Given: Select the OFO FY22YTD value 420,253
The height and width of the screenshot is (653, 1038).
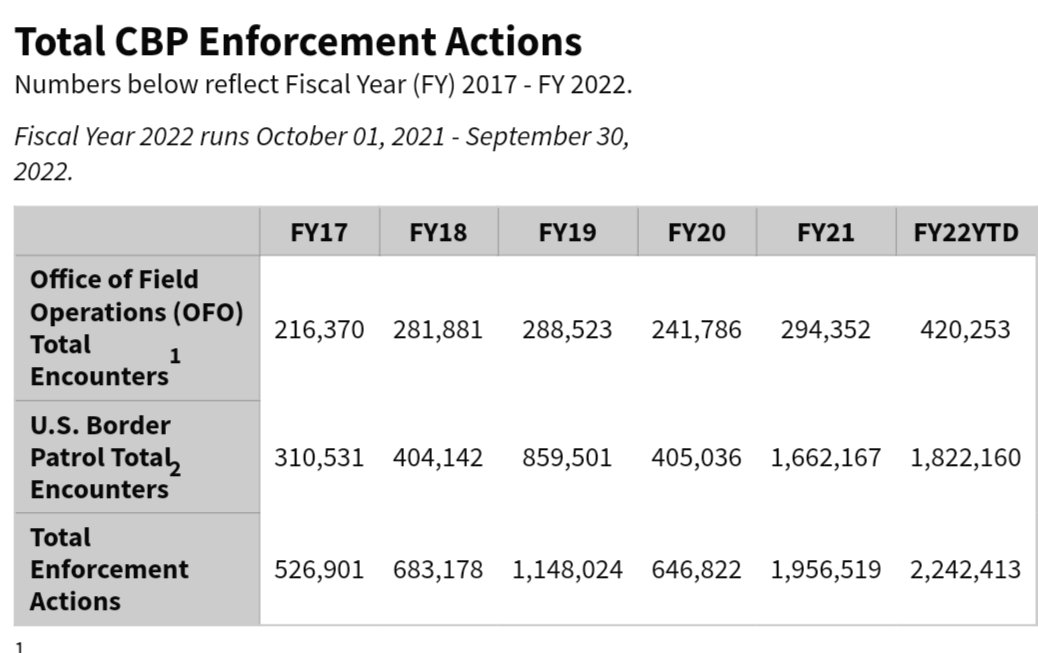Looking at the screenshot, I should click(966, 329).
